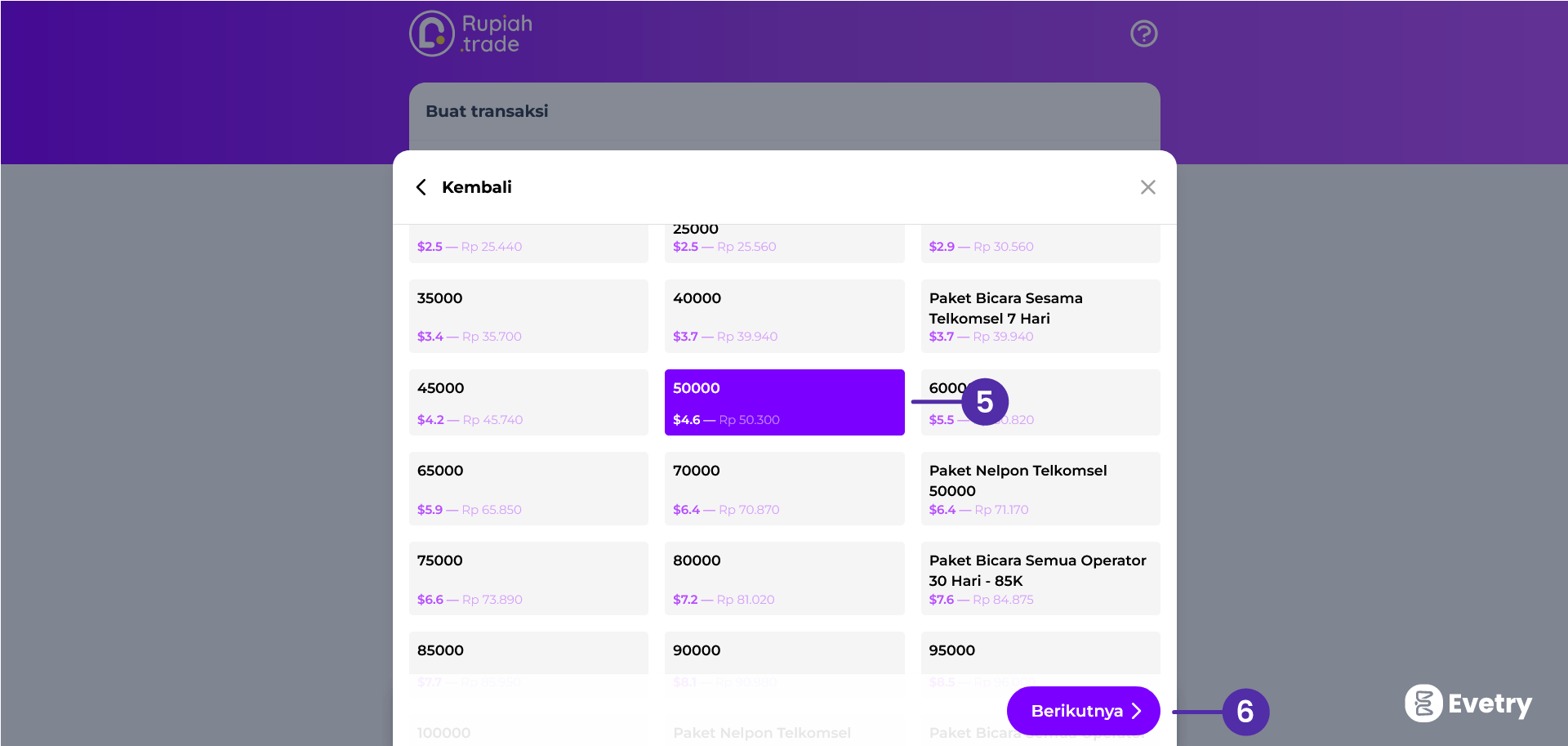Click the number 6 step marker
This screenshot has height=746, width=1568.
pos(1245,712)
